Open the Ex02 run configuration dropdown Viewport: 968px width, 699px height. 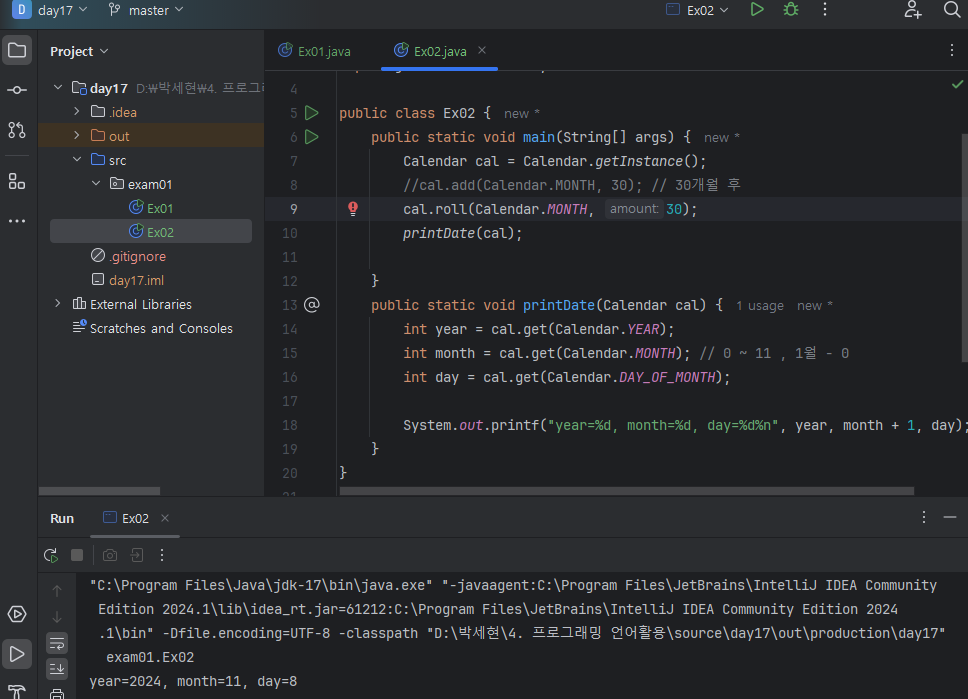pos(698,10)
